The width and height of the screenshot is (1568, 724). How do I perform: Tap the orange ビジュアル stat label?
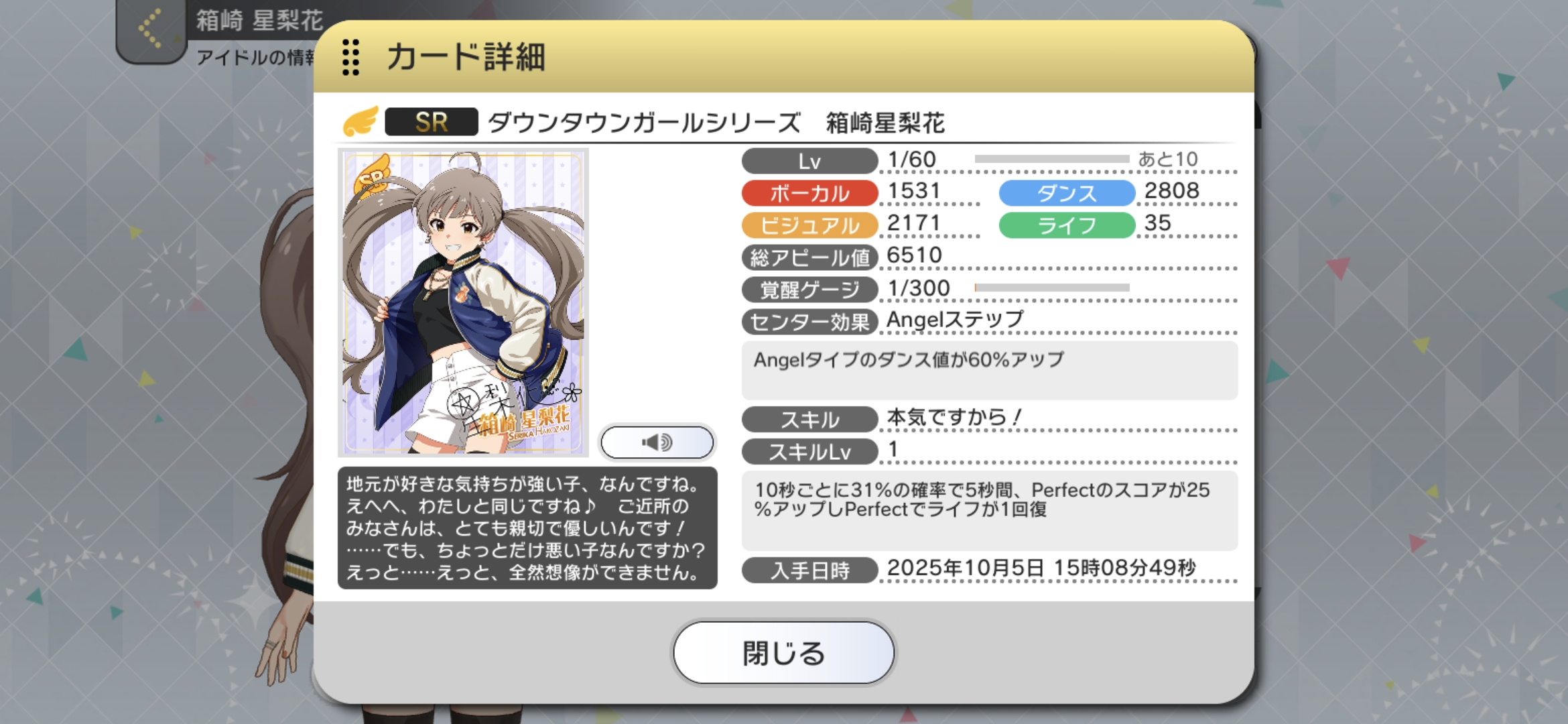pos(809,225)
